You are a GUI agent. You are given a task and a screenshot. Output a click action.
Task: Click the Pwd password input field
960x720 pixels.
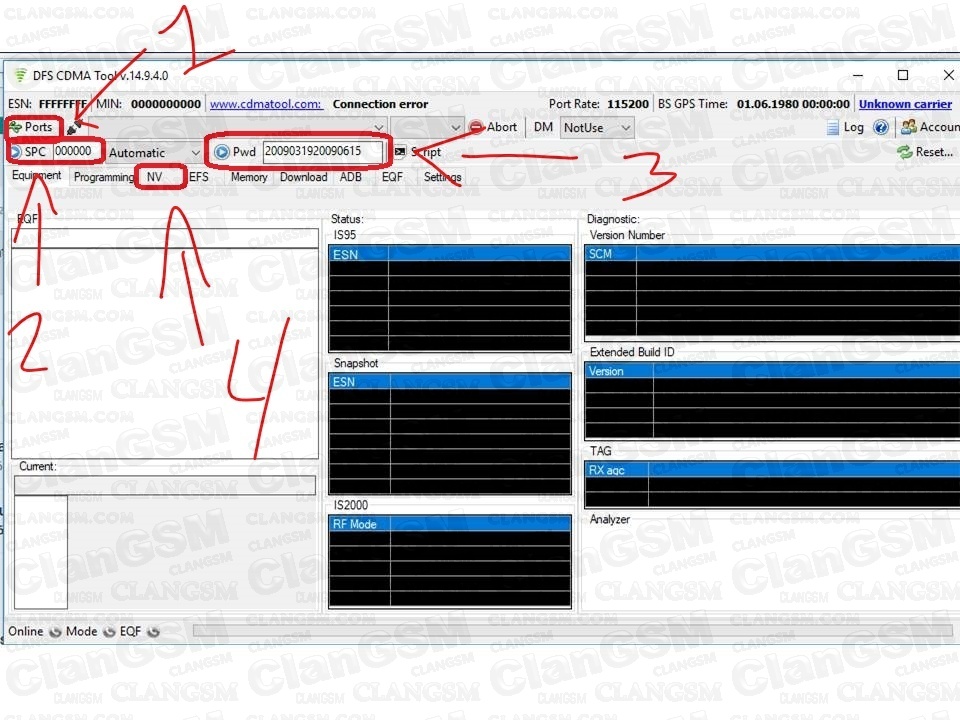[x=323, y=152]
